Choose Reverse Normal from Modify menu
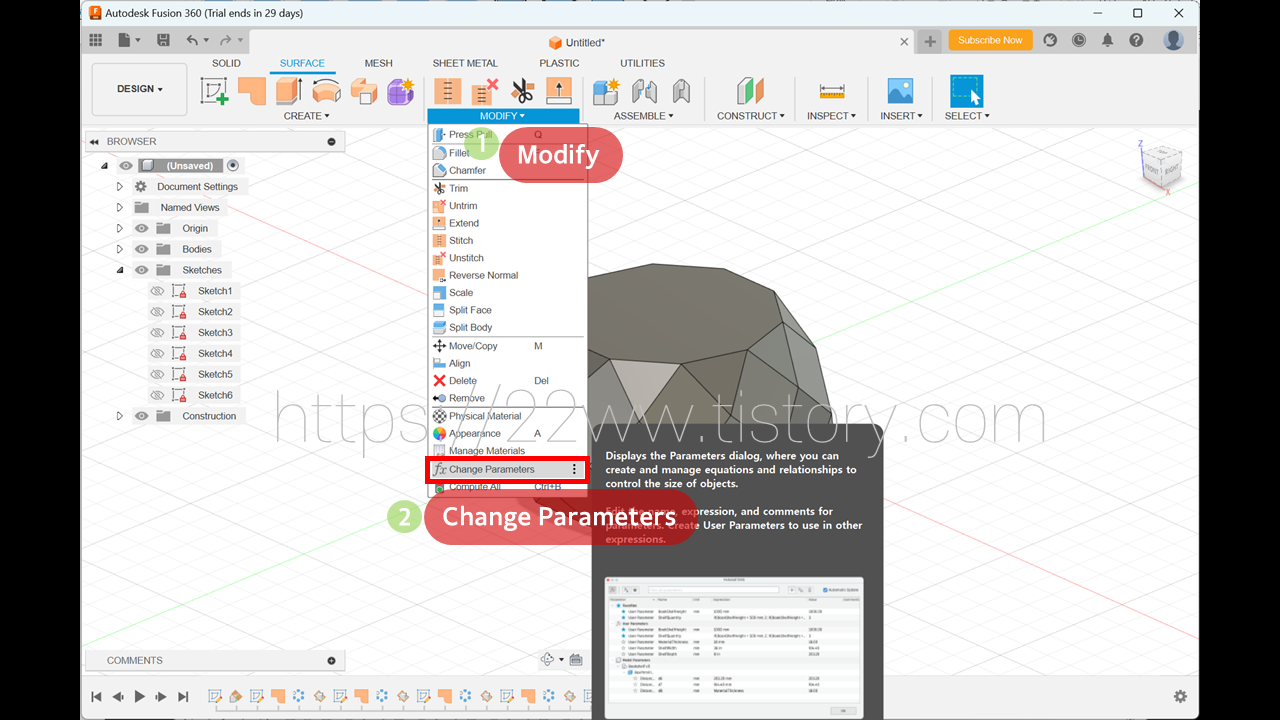Viewport: 1280px width, 720px height. tap(506, 275)
